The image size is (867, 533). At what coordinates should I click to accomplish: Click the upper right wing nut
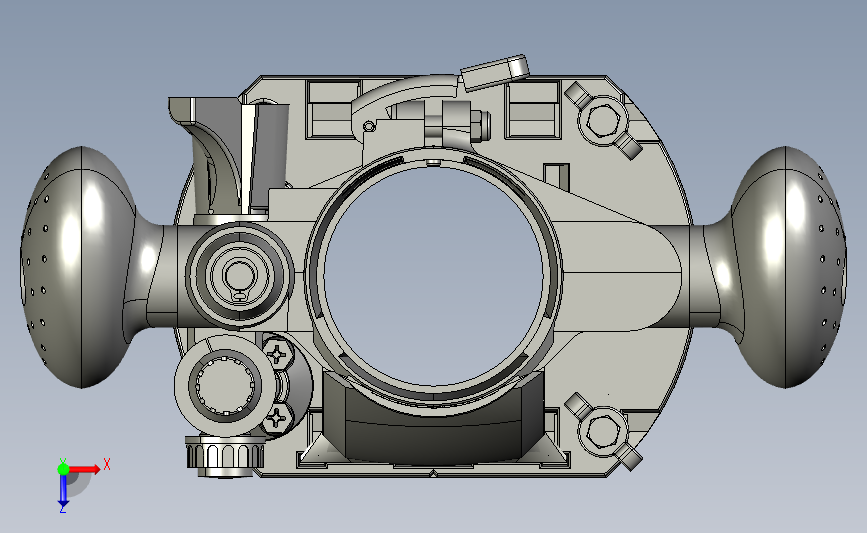(603, 121)
